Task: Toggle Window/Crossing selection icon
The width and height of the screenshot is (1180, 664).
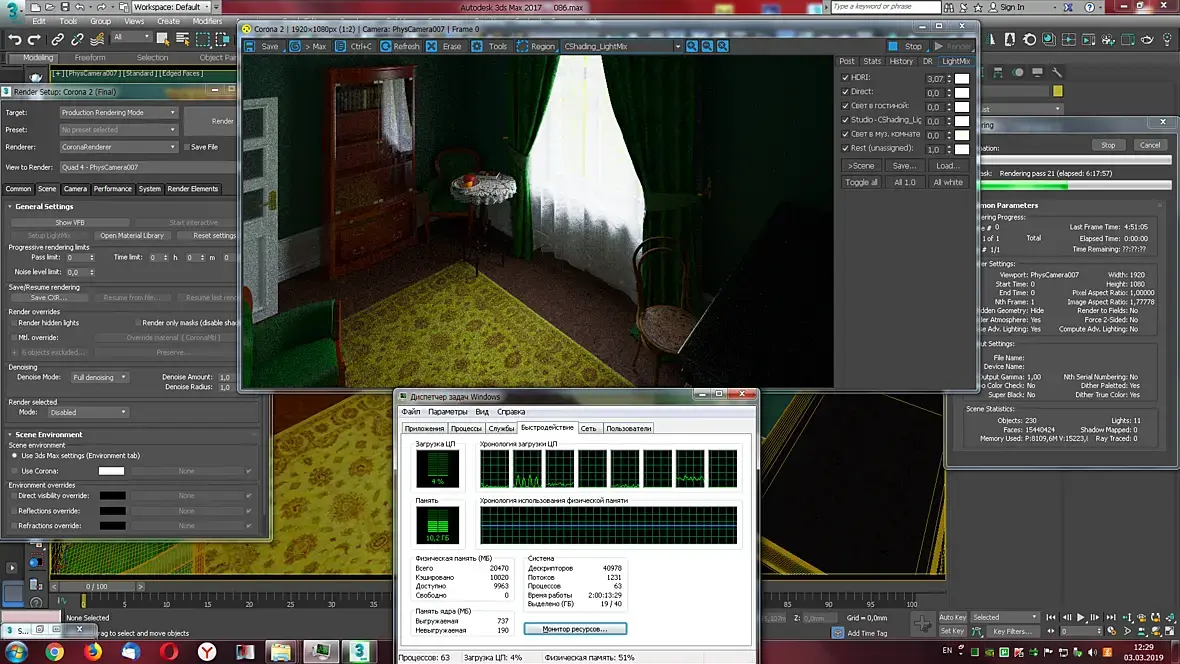Action: (223, 38)
